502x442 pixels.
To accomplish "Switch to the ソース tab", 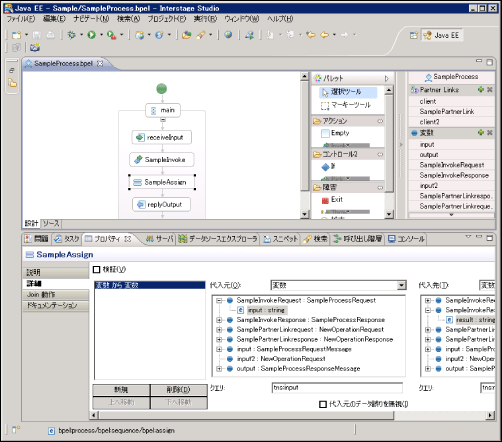I will [51, 223].
